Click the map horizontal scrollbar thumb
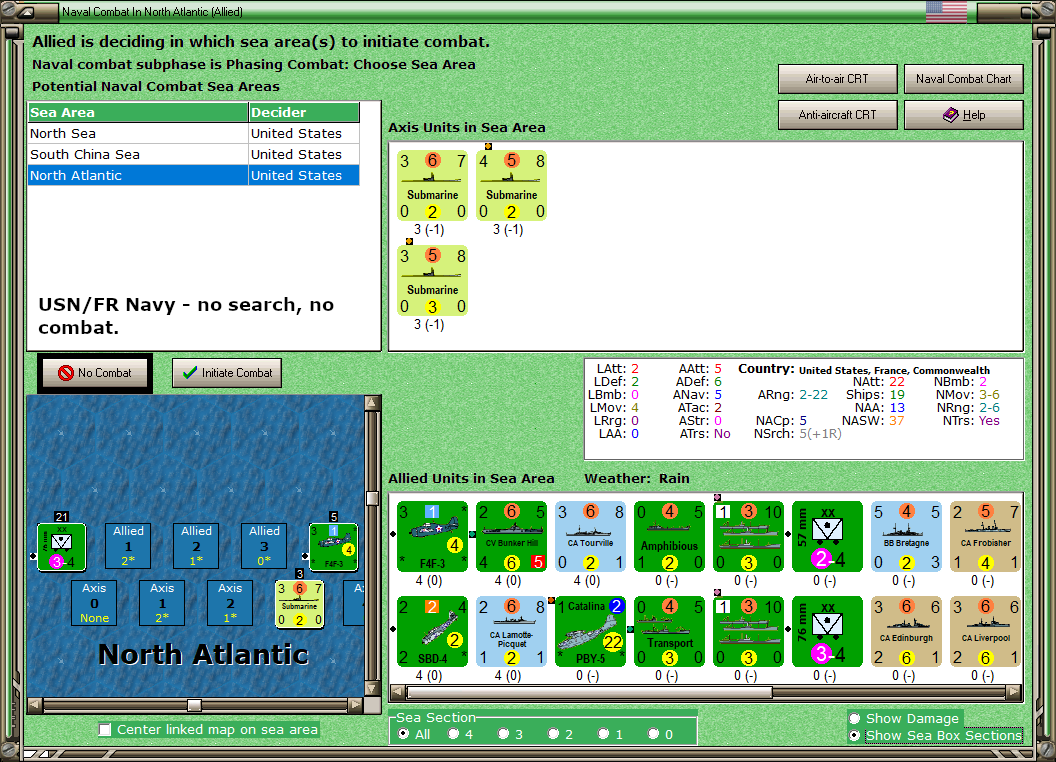 click(x=194, y=705)
